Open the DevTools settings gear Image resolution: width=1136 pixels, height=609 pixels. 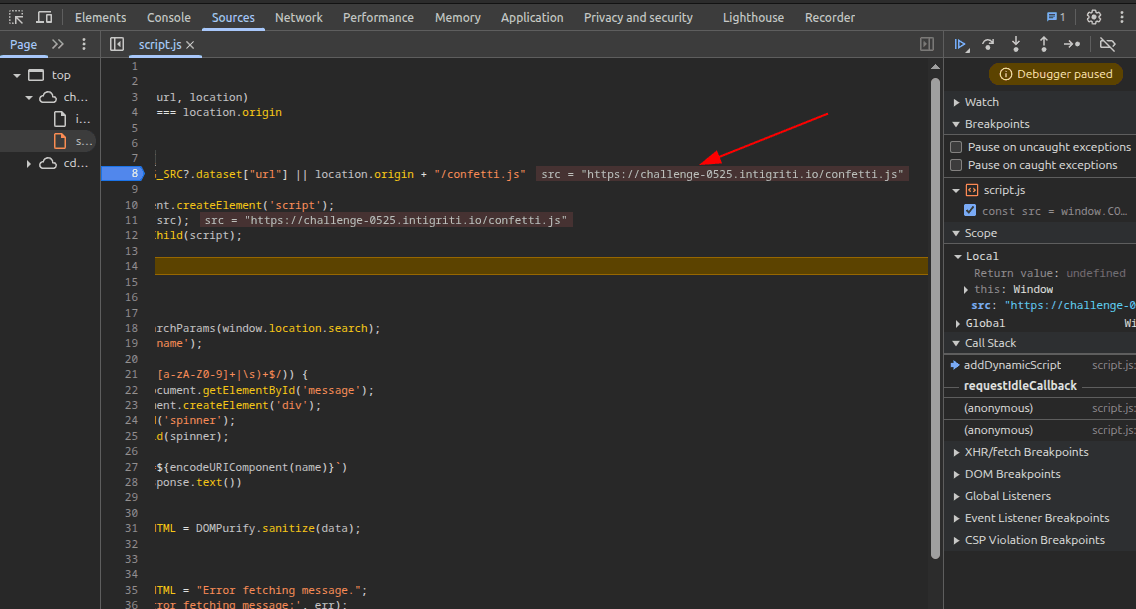pos(1094,17)
